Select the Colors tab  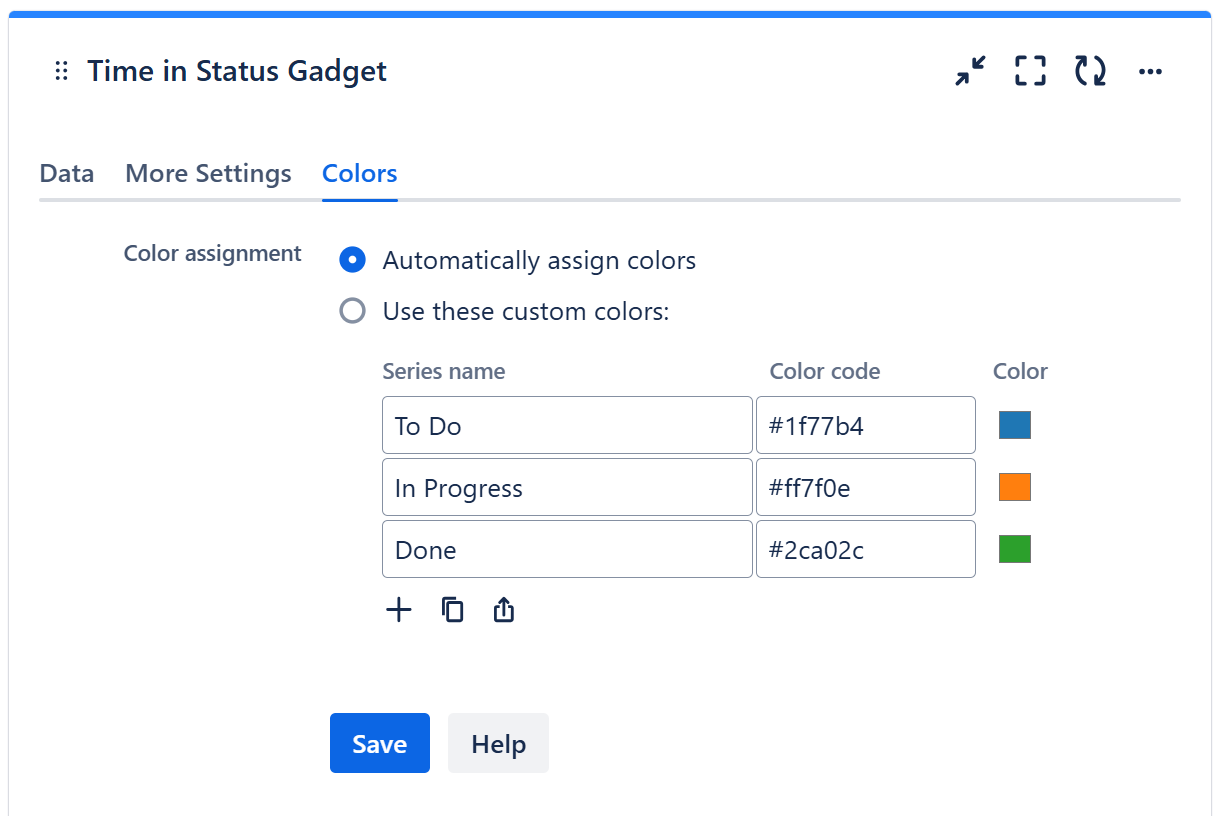coord(360,173)
